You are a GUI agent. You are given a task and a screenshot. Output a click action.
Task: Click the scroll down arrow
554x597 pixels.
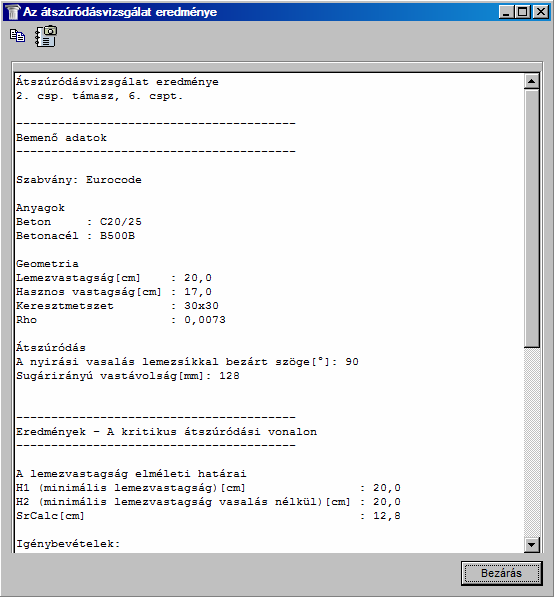531,544
